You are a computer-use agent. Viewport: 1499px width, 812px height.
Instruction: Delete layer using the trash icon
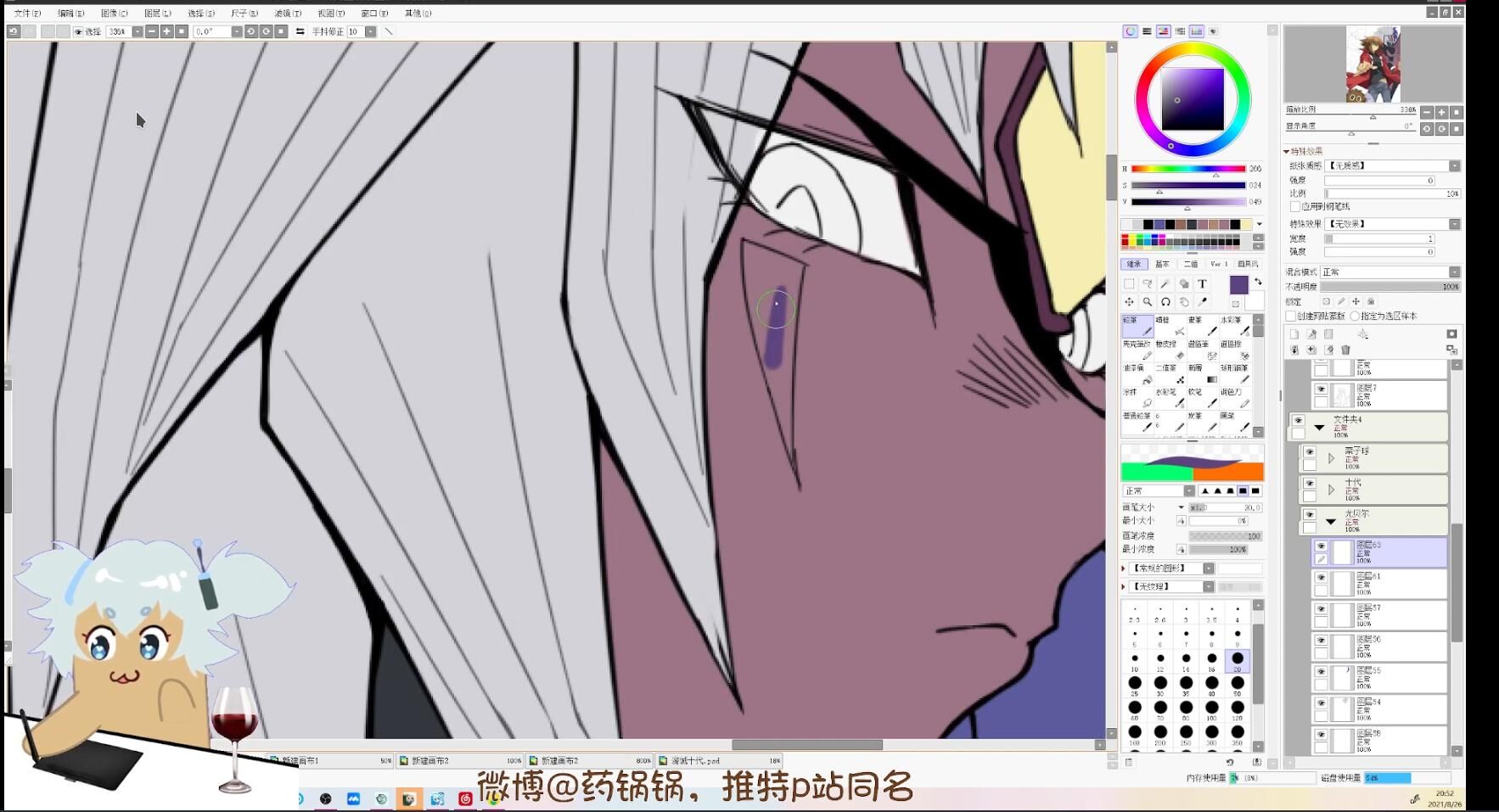(x=1345, y=350)
